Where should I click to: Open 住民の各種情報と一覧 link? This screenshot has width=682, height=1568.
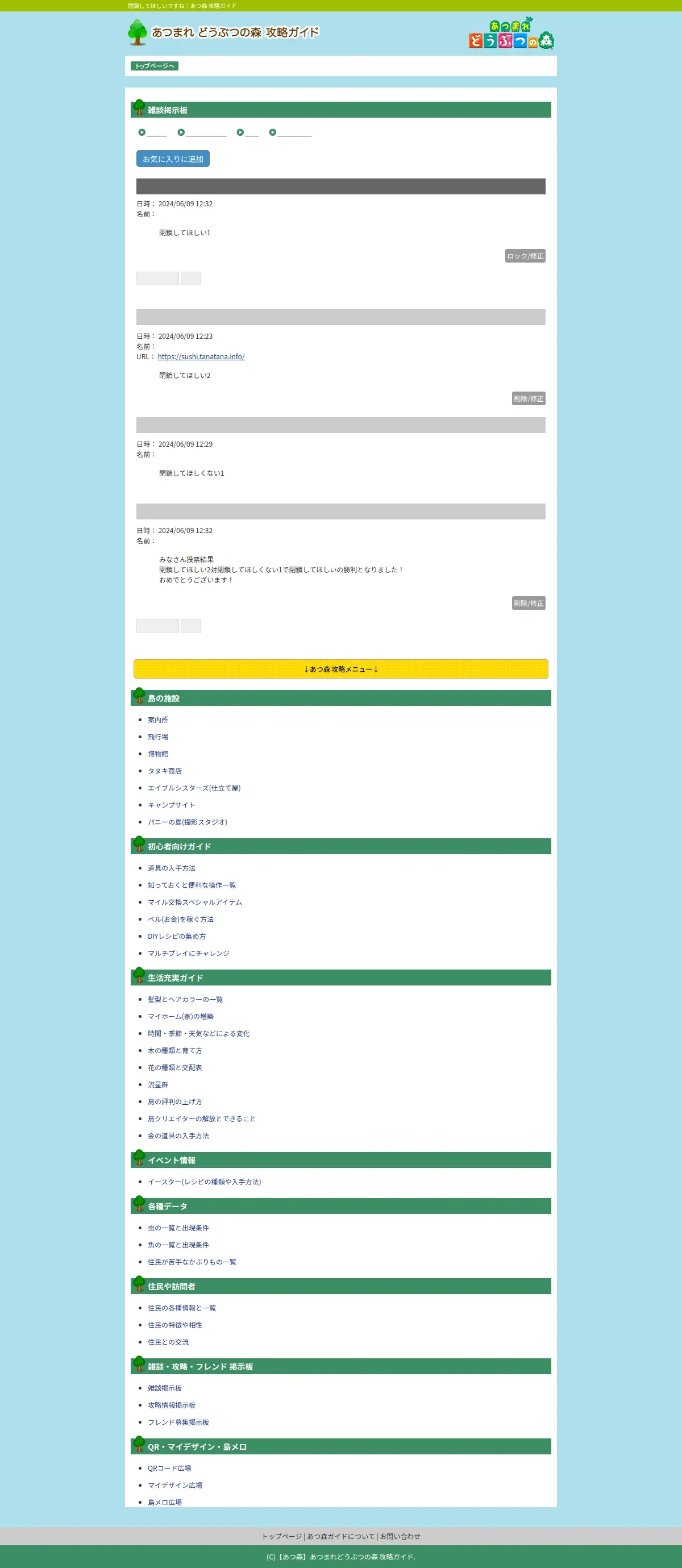(x=181, y=1308)
